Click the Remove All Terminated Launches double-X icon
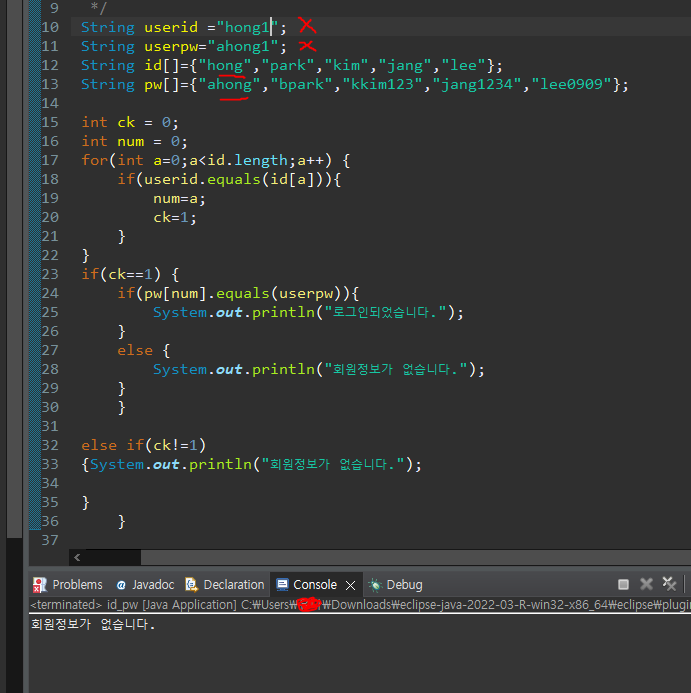 [669, 584]
